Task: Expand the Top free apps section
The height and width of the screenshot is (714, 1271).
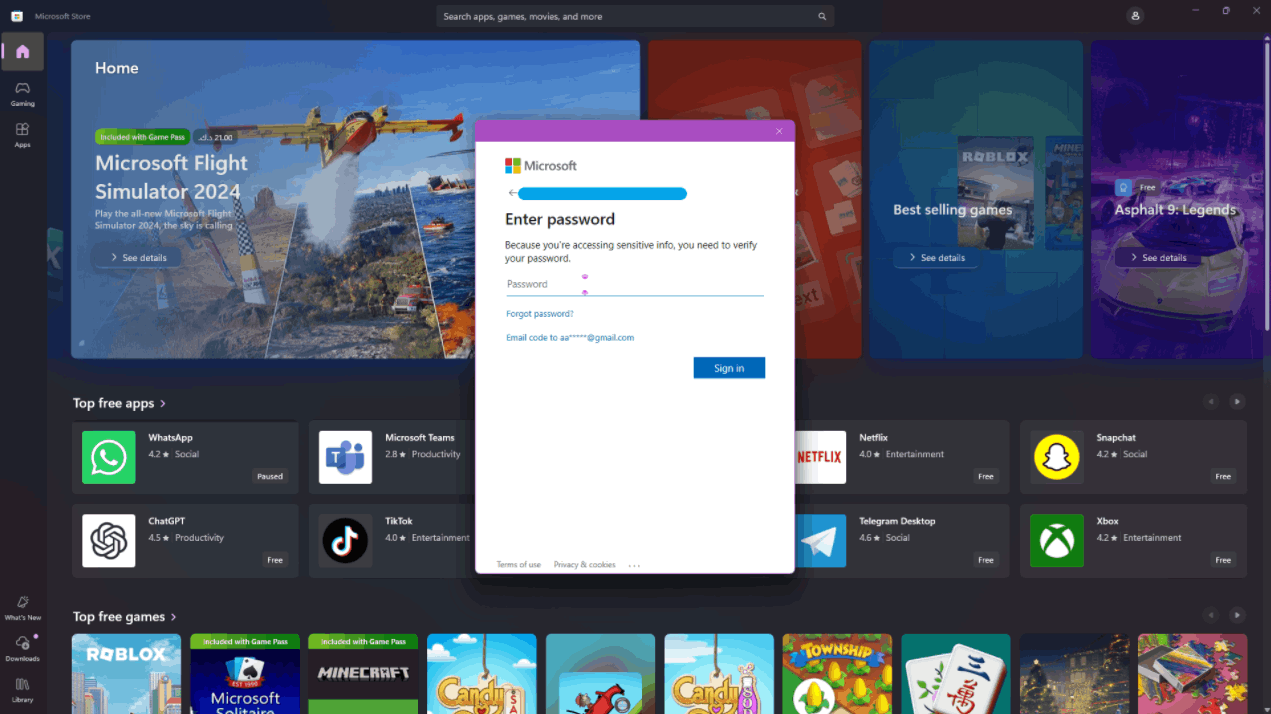Action: point(119,403)
